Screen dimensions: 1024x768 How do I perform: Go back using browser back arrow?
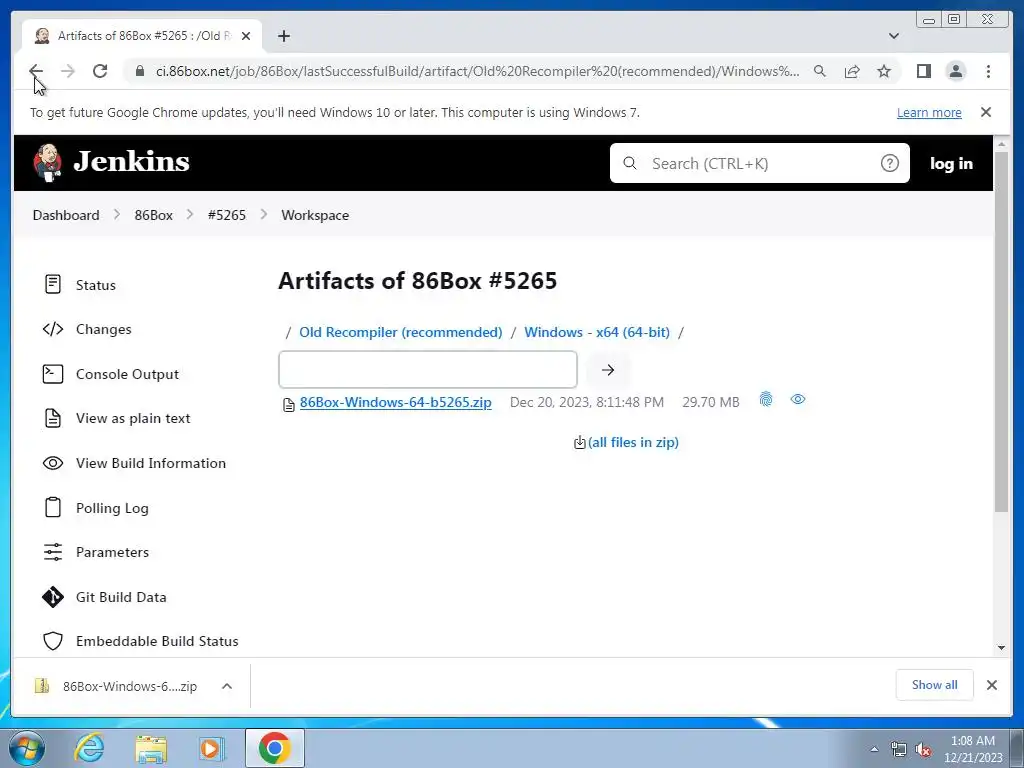point(36,71)
